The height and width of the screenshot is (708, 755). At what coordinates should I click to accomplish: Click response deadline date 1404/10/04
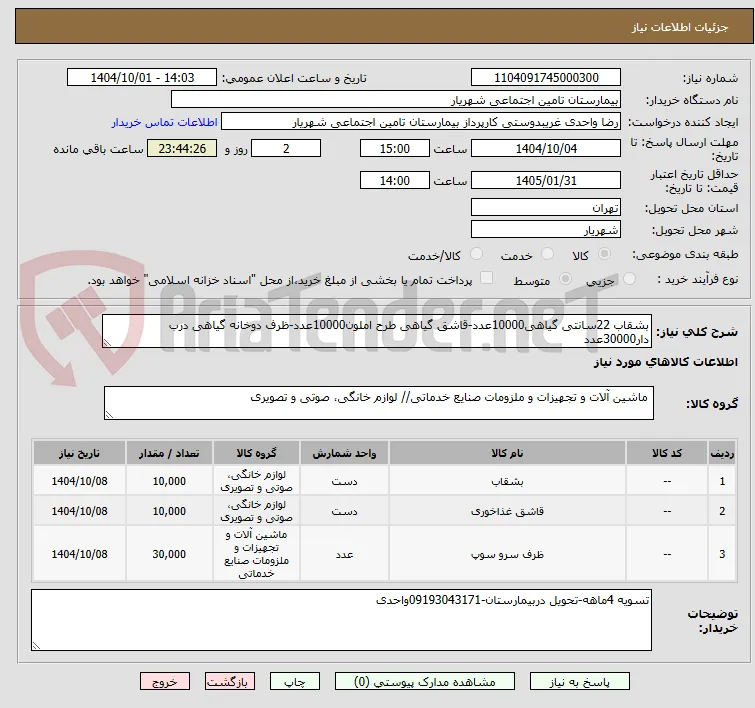click(x=546, y=148)
